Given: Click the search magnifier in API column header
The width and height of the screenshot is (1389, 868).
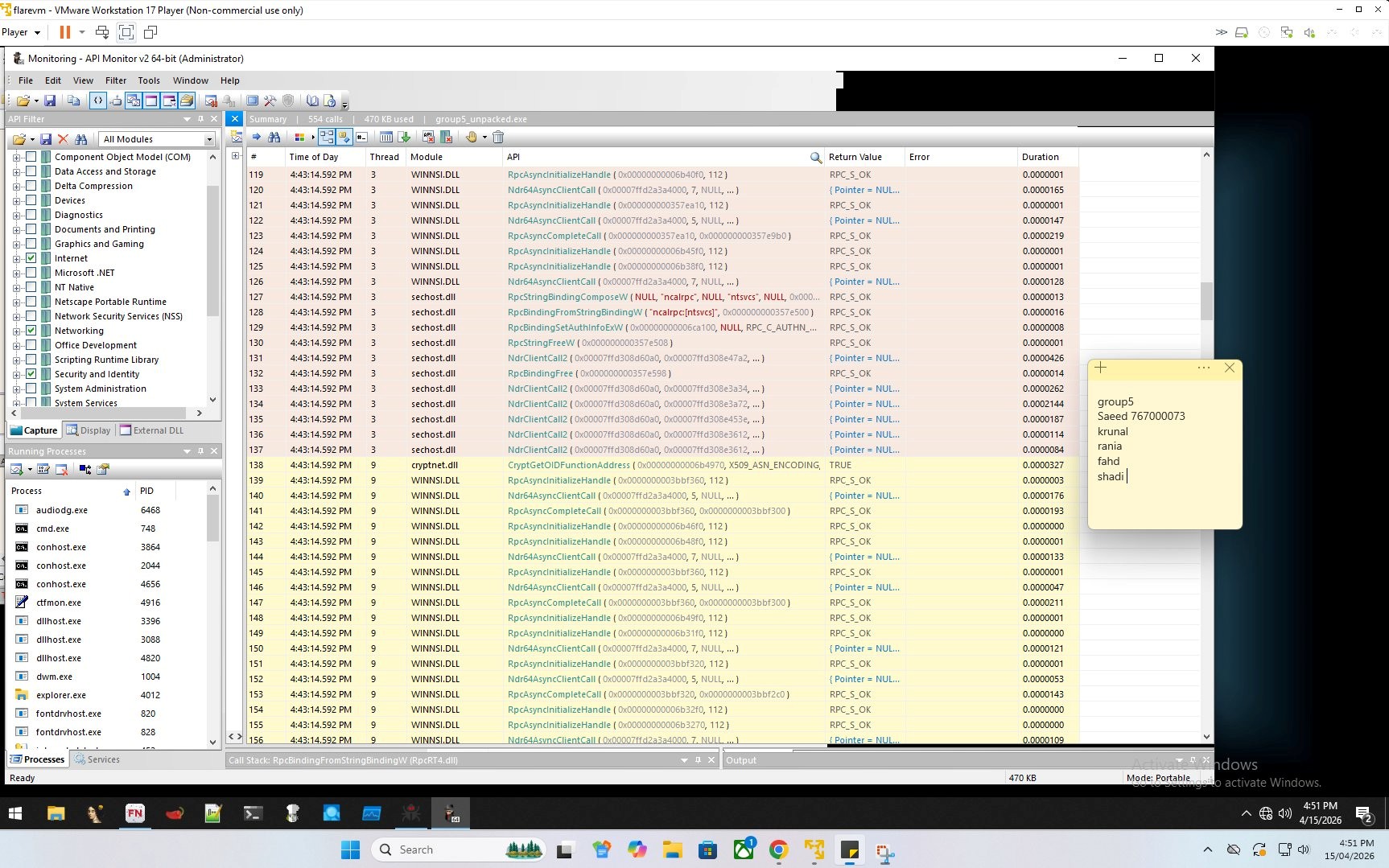Looking at the screenshot, I should click(x=815, y=158).
